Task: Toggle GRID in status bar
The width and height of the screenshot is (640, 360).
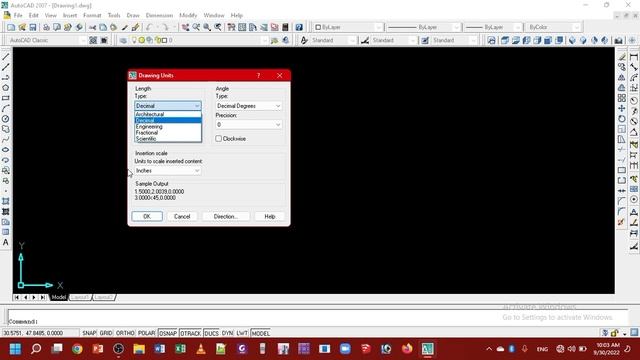Action: [x=106, y=333]
